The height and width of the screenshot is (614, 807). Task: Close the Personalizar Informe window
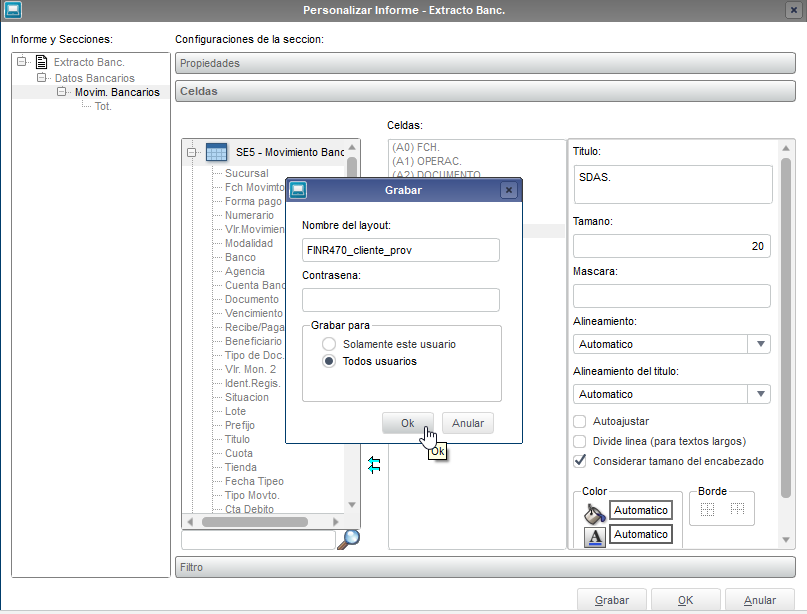[x=793, y=10]
